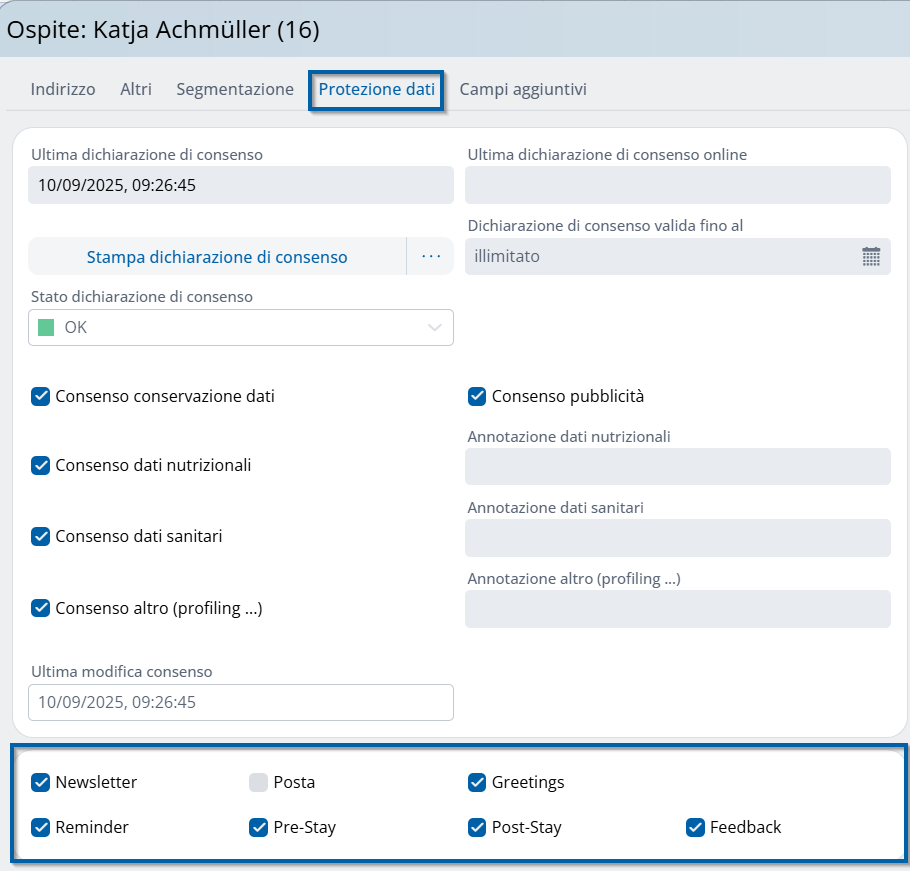
Task: Open the Altri tab
Action: tap(136, 89)
